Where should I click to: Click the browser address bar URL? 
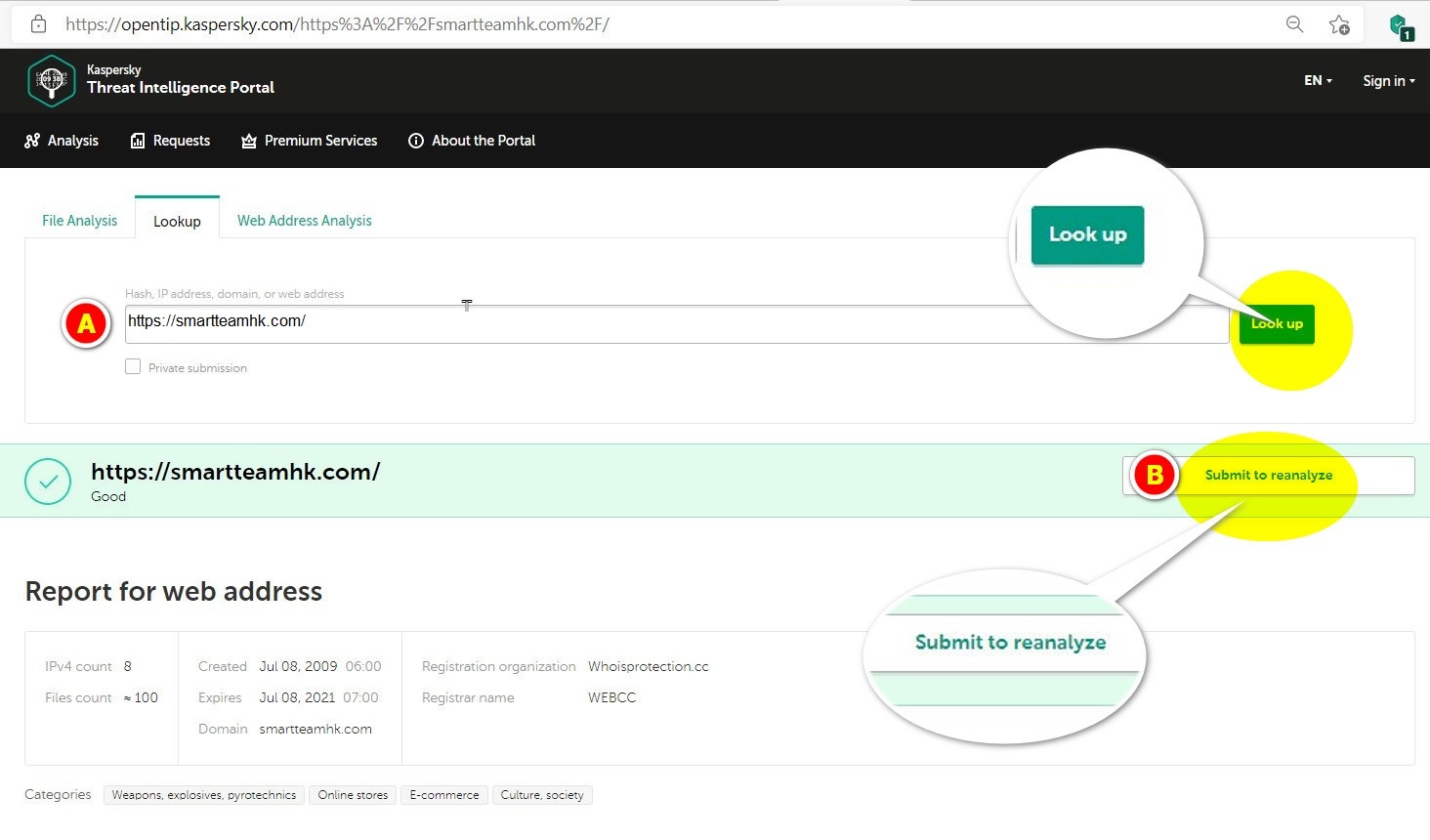point(337,24)
